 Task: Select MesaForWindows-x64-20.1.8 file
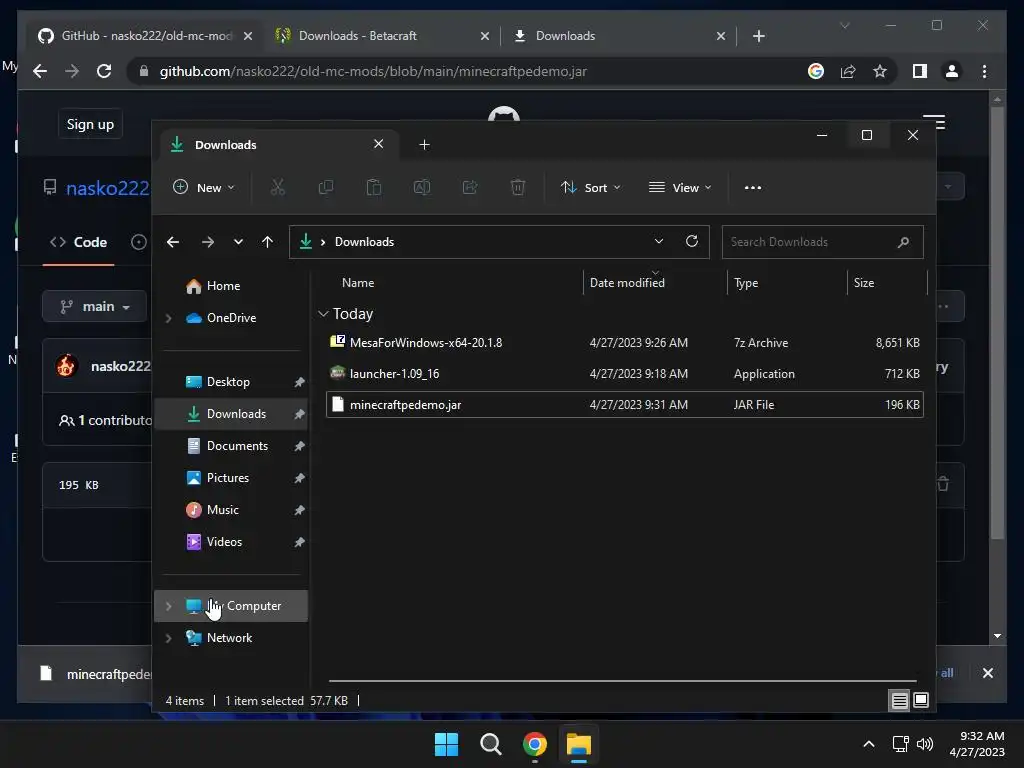point(624,343)
